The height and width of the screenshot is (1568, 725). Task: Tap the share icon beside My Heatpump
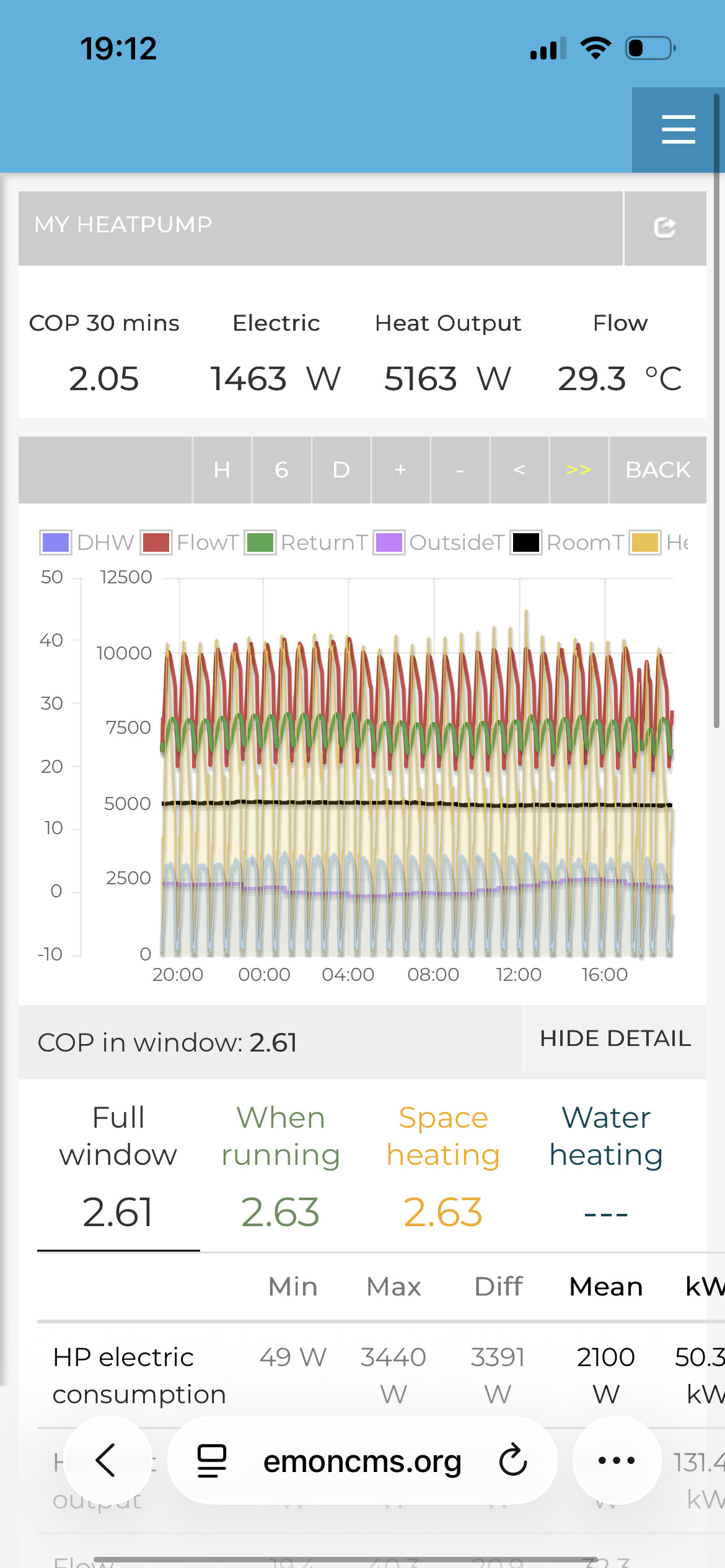[664, 229]
